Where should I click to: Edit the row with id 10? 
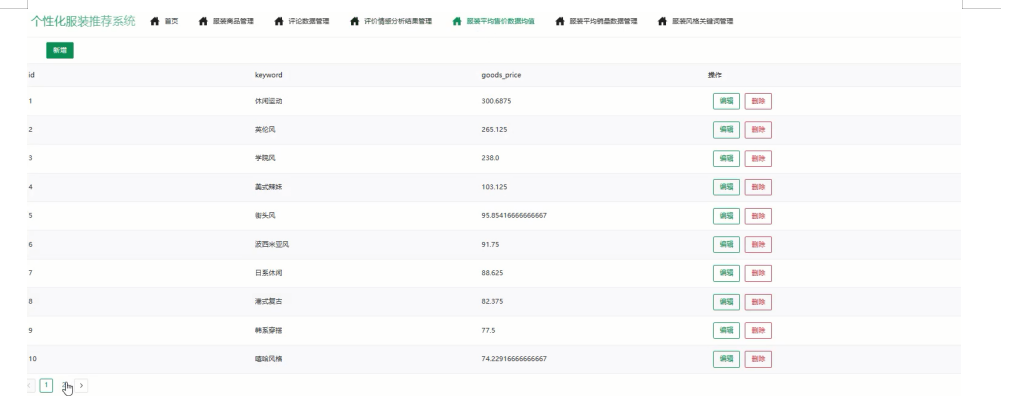(x=726, y=359)
